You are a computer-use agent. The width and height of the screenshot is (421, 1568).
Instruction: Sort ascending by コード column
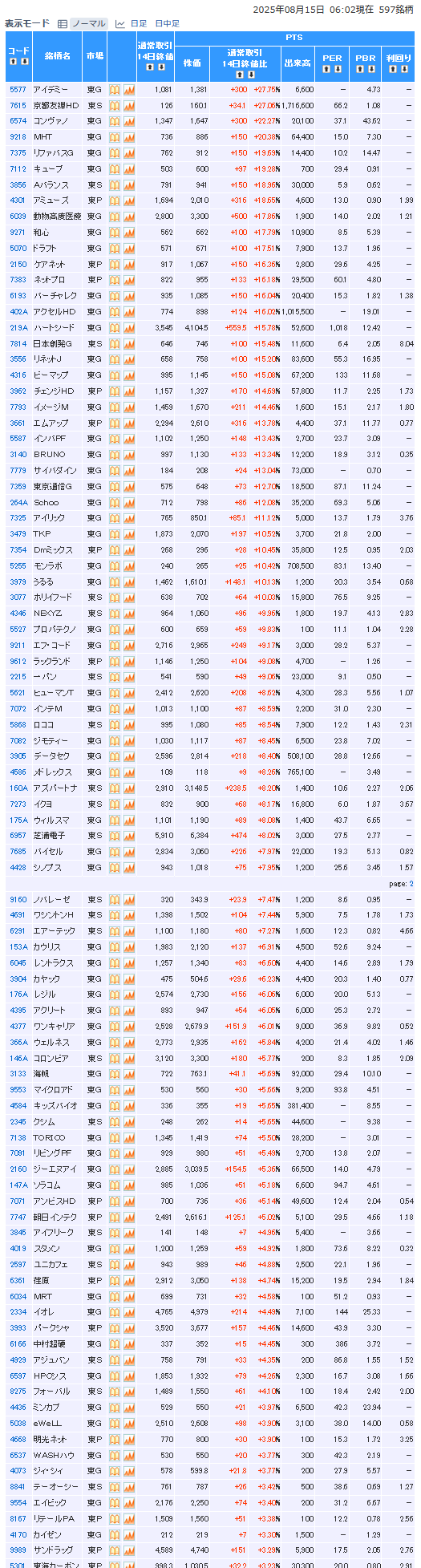pyautogui.click(x=14, y=62)
